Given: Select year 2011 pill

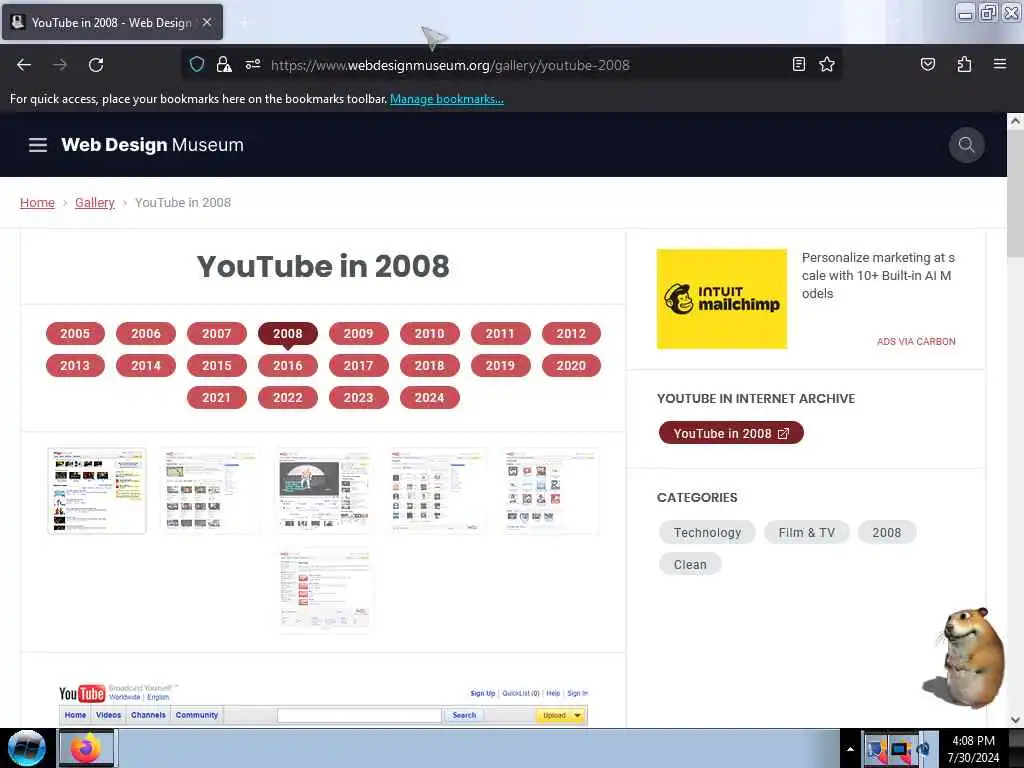Looking at the screenshot, I should pyautogui.click(x=500, y=334).
